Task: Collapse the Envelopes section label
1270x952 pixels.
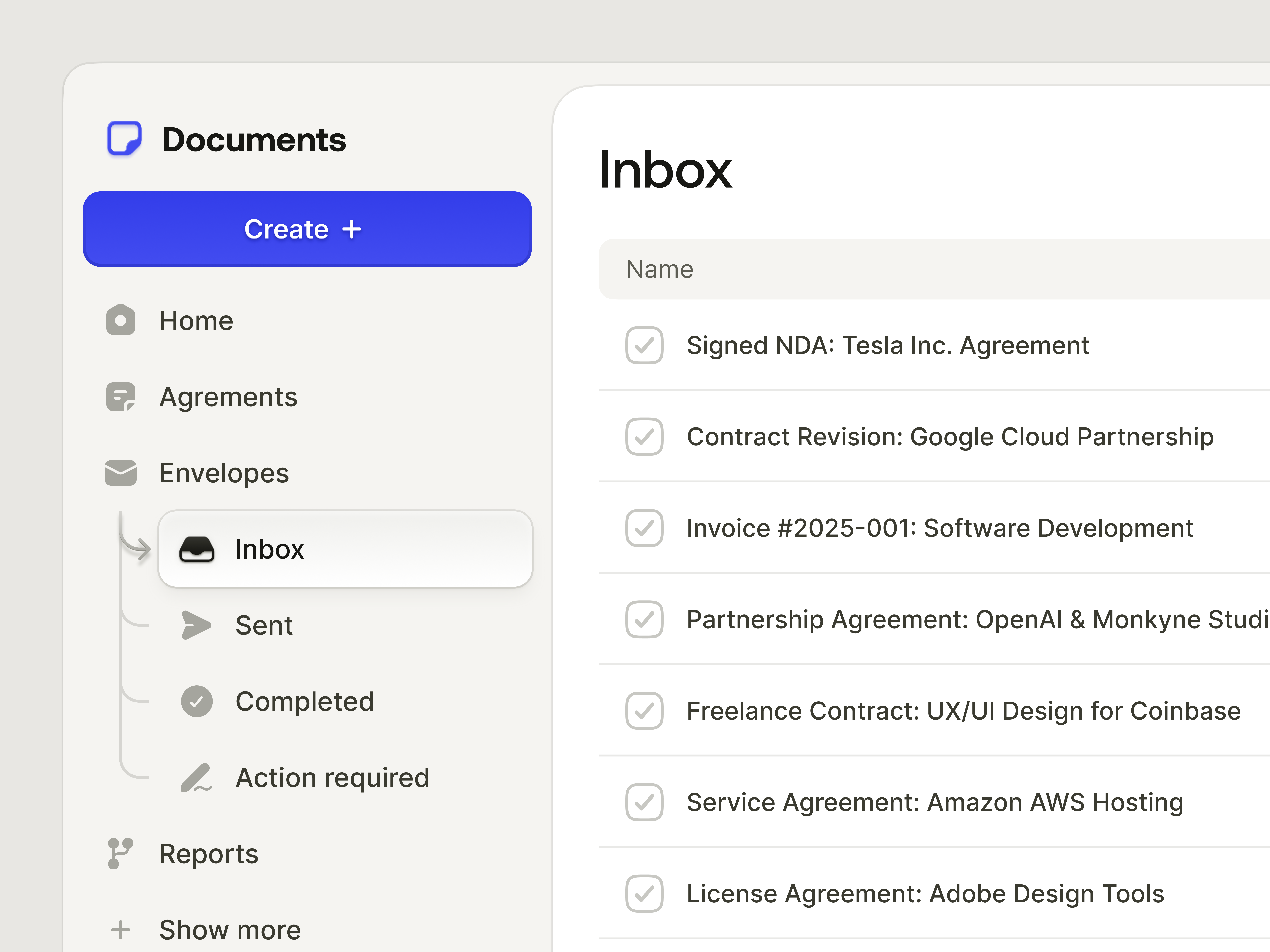Action: click(224, 473)
